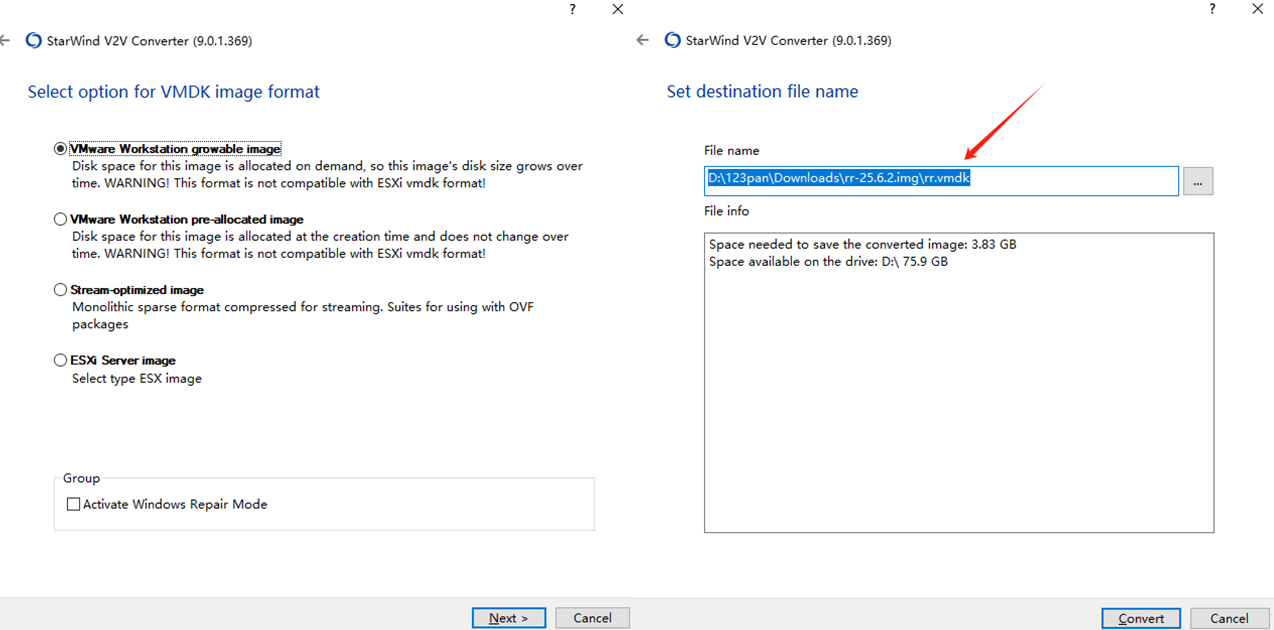Viewport: 1274px width, 630px height.
Task: Click the 'File info' label
Action: pyautogui.click(x=727, y=211)
